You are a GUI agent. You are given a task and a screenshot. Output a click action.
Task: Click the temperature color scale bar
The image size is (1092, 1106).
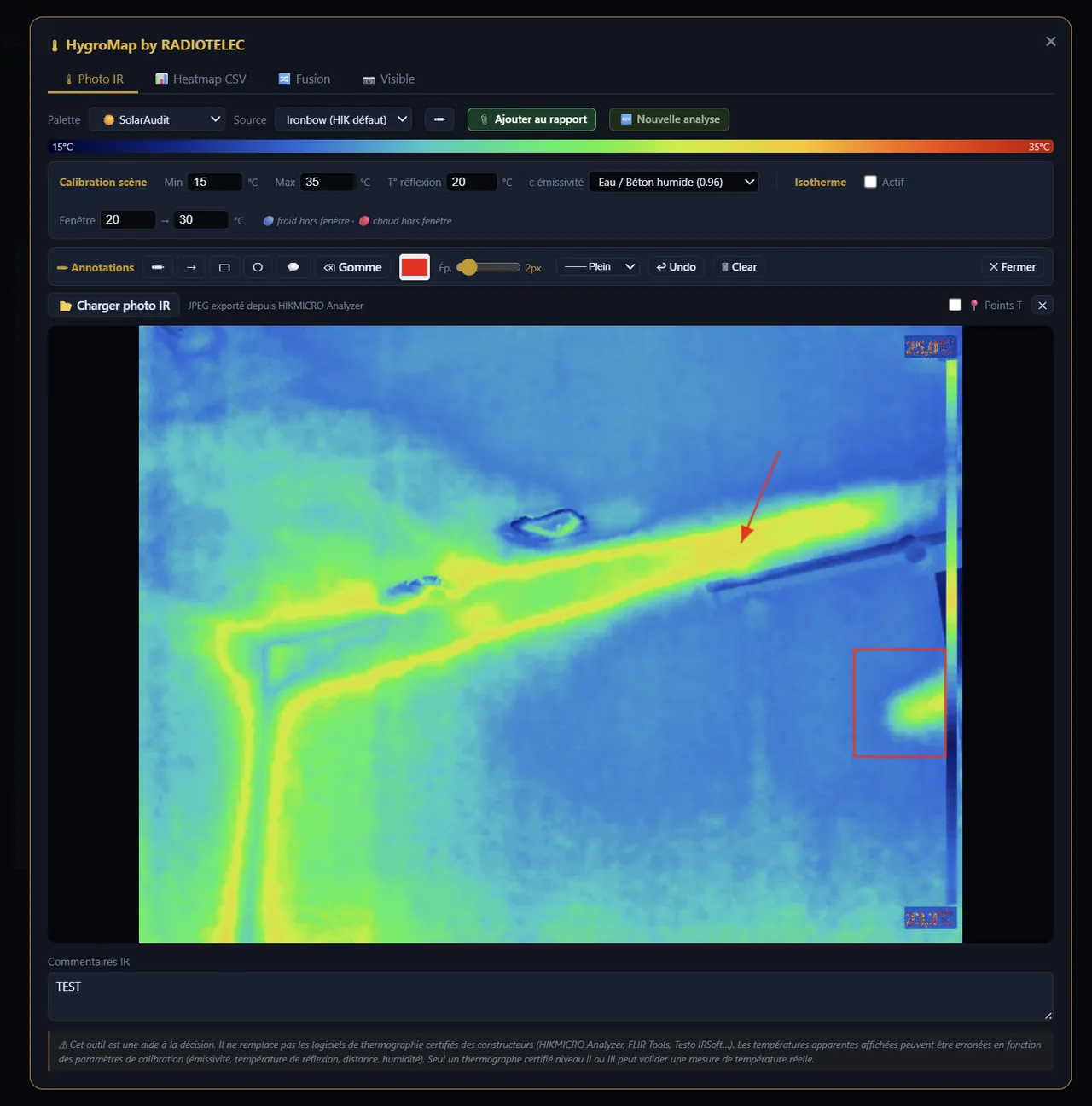pos(550,147)
